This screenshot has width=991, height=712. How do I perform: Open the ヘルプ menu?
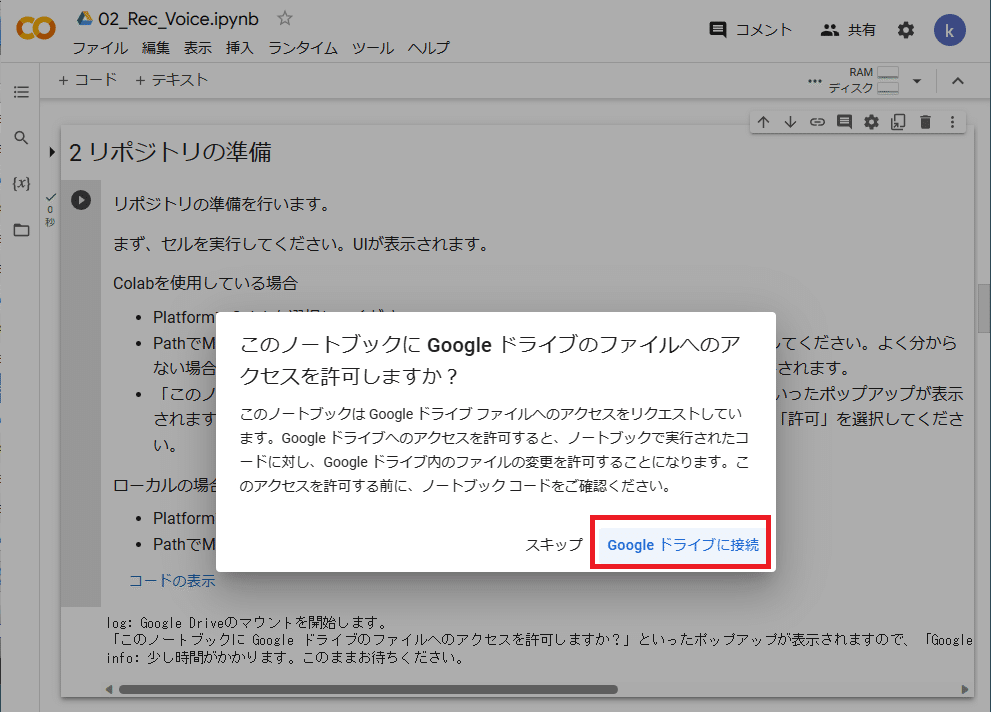[x=429, y=48]
